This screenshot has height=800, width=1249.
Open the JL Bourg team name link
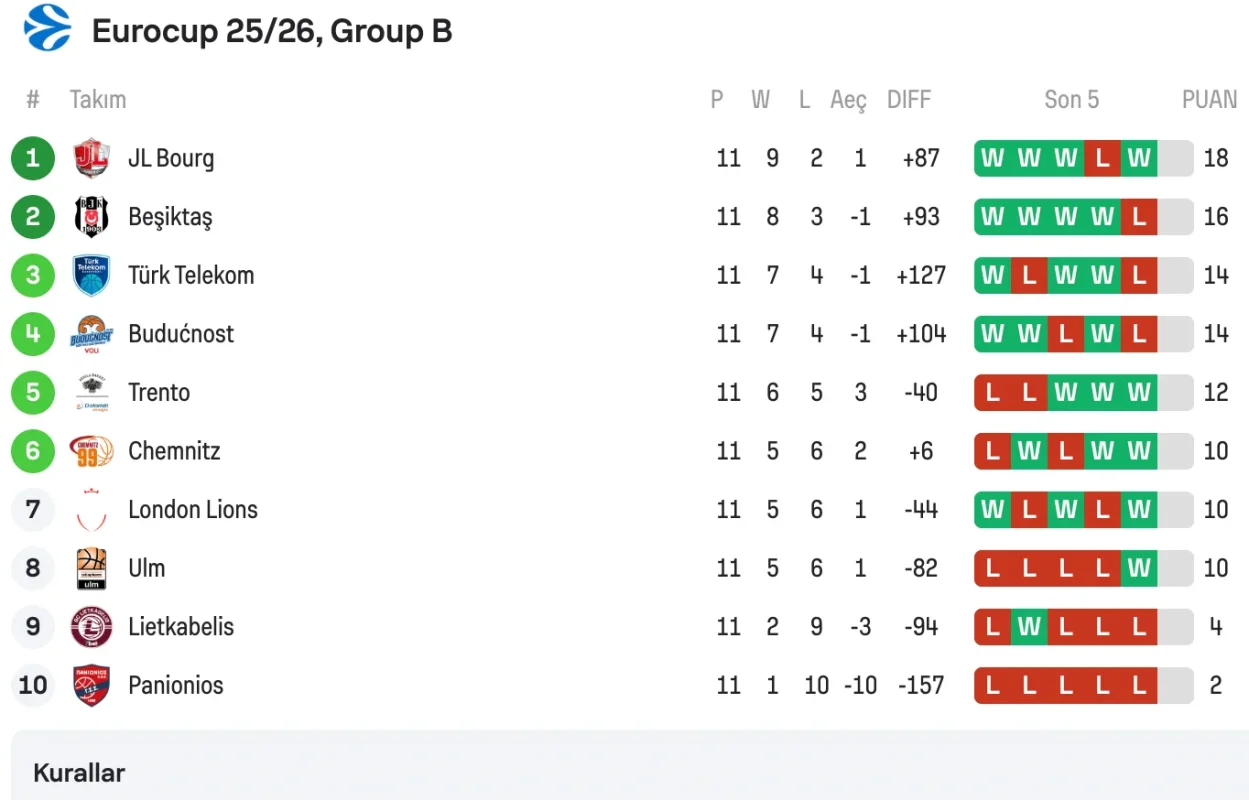(171, 158)
